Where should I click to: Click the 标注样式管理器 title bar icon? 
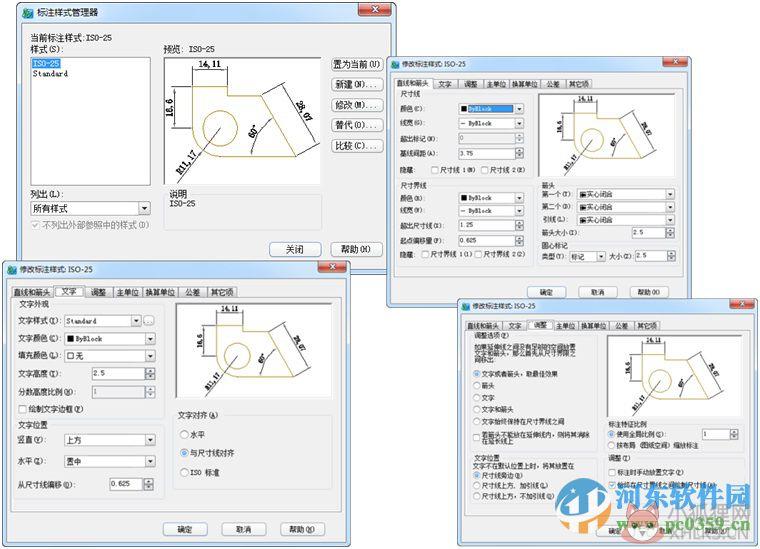tap(28, 13)
